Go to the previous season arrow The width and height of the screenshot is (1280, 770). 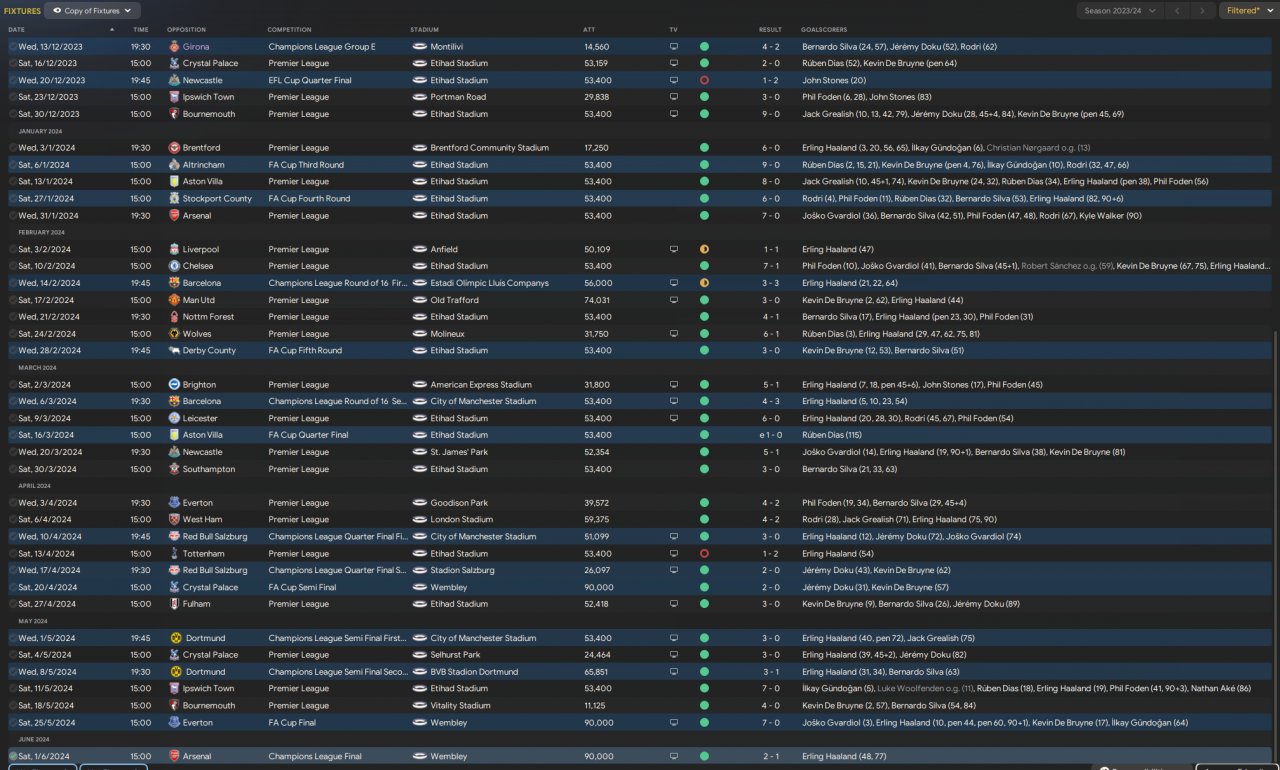1177,11
